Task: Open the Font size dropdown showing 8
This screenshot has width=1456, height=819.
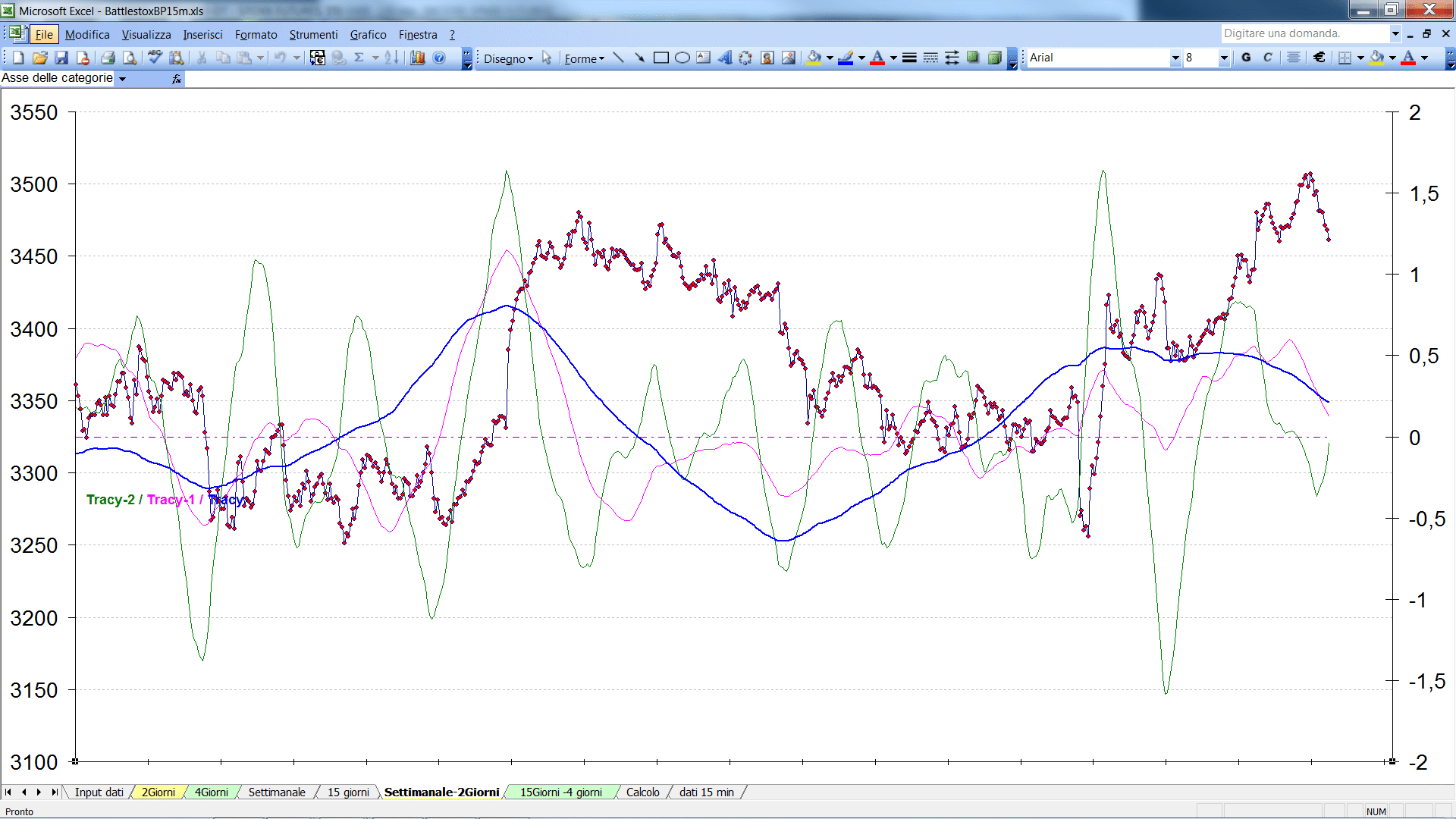Action: (x=1223, y=58)
